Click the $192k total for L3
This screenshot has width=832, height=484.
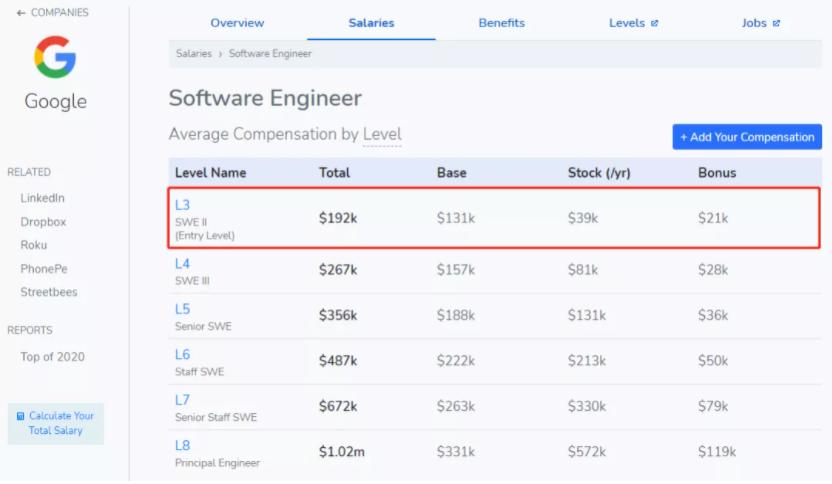click(338, 218)
